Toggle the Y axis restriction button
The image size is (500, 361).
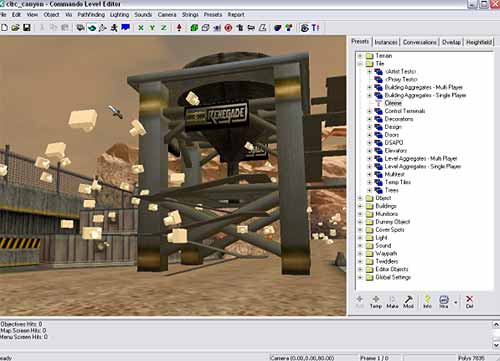tap(152, 28)
